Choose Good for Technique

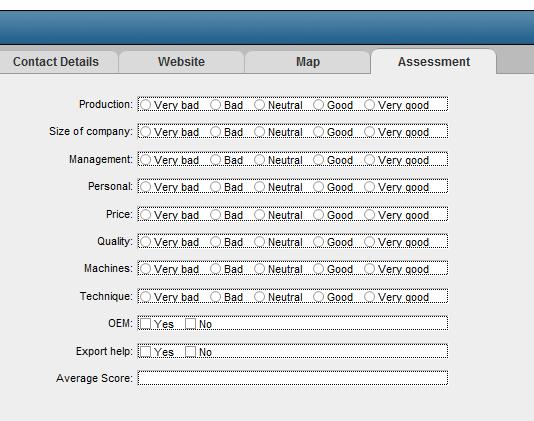(x=318, y=297)
